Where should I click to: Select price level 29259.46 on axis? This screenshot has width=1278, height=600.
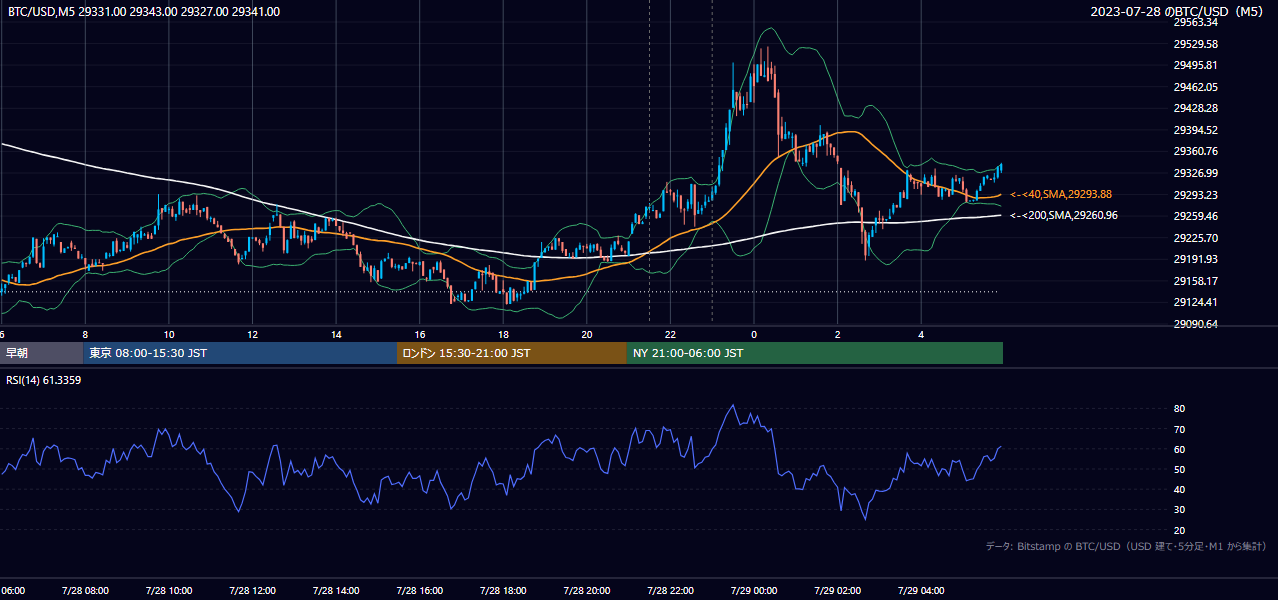pyautogui.click(x=1195, y=216)
